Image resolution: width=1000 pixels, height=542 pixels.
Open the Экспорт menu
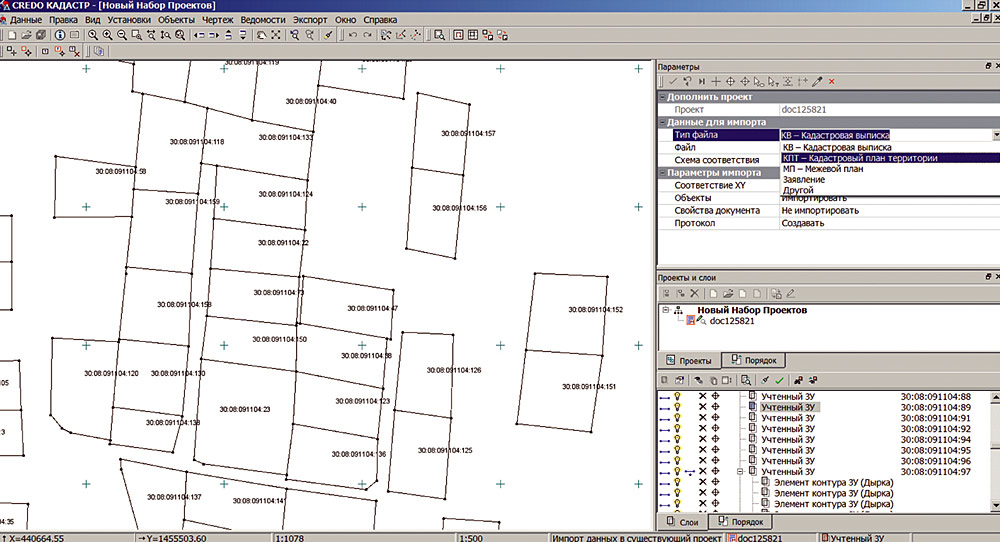click(x=310, y=20)
